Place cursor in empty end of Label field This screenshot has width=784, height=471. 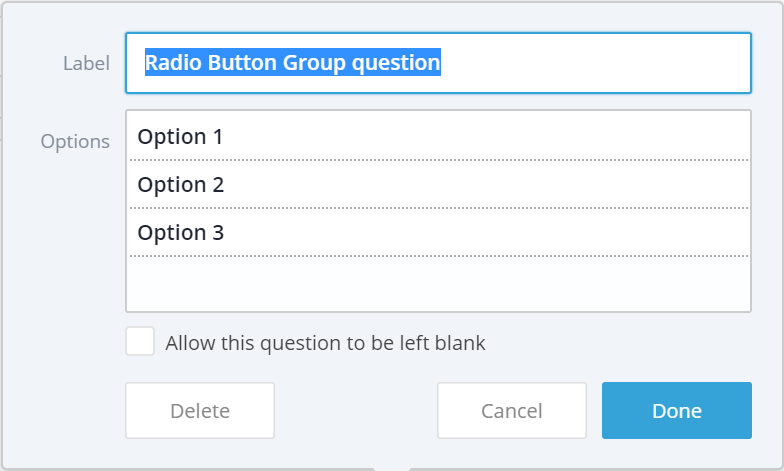click(x=595, y=63)
